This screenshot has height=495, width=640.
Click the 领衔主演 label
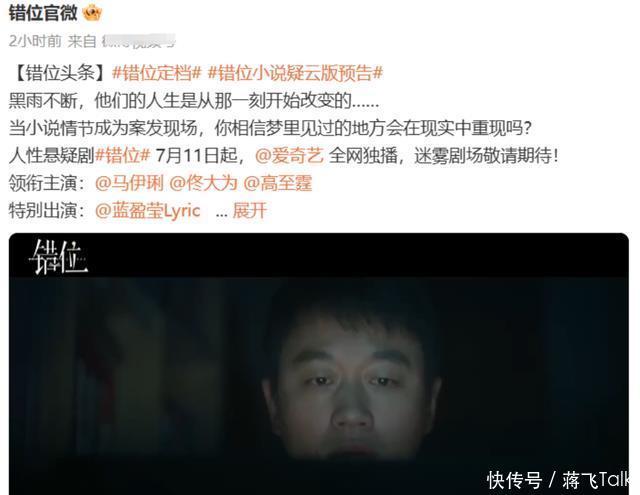tap(47, 183)
